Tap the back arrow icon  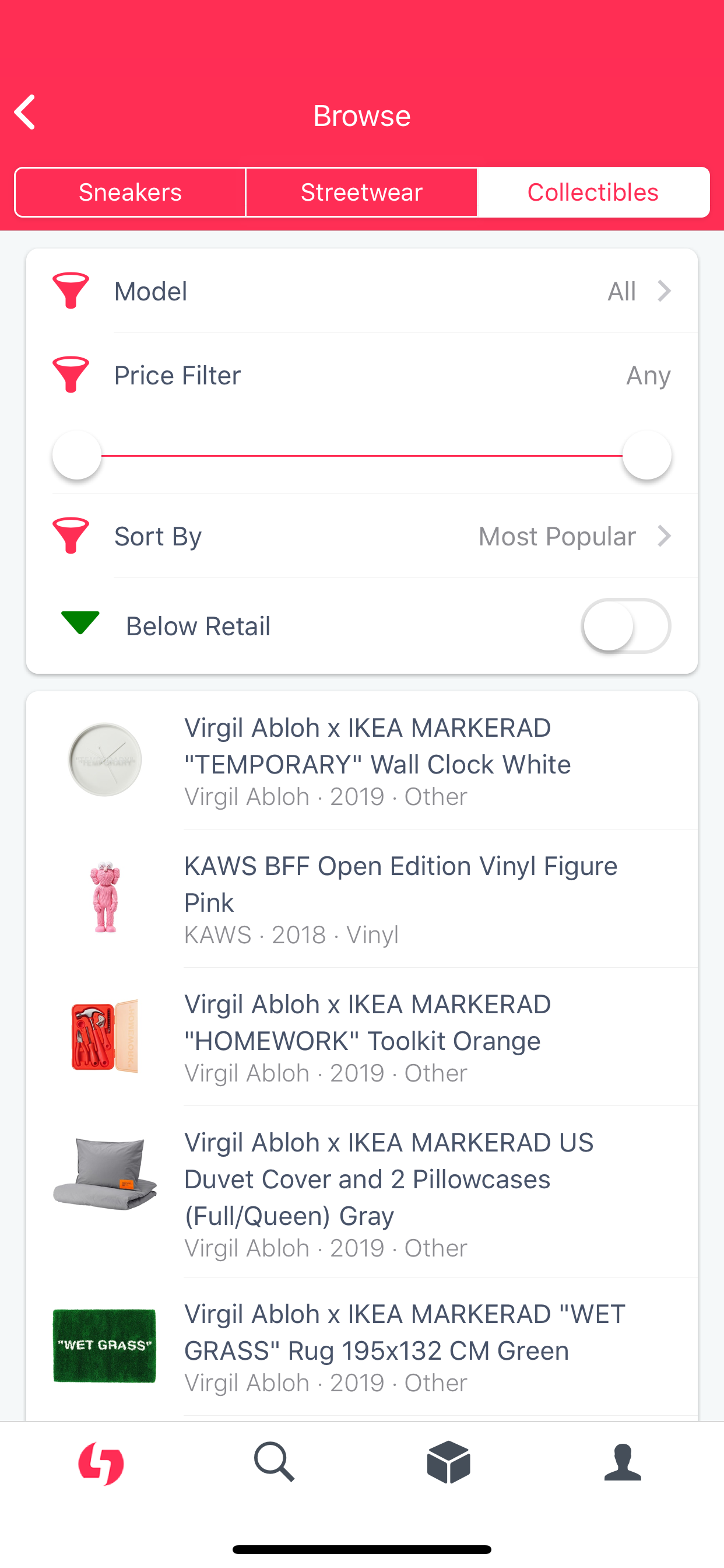(x=26, y=113)
